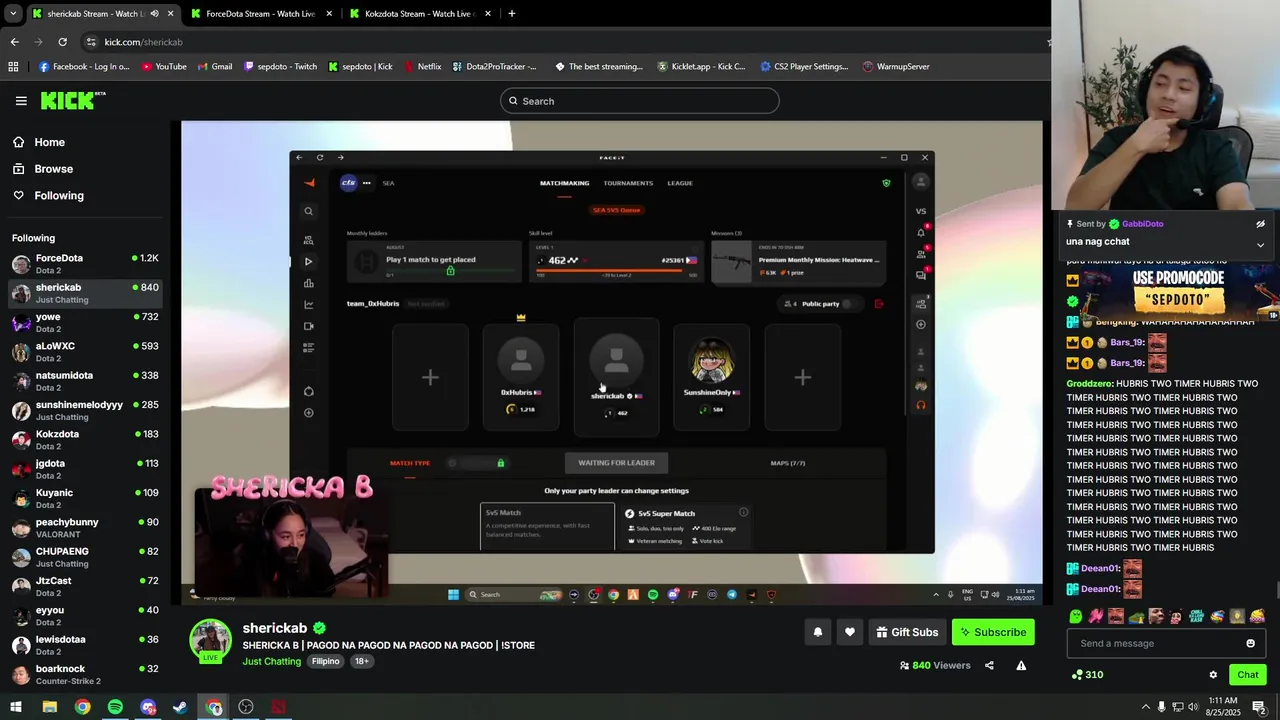Go back in browser history

[14, 42]
